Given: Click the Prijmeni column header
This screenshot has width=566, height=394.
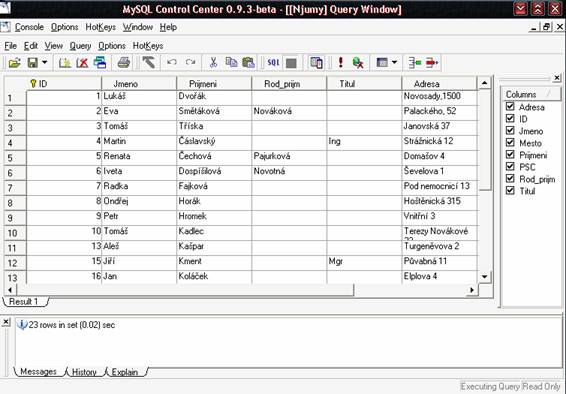Looking at the screenshot, I should (214, 84).
